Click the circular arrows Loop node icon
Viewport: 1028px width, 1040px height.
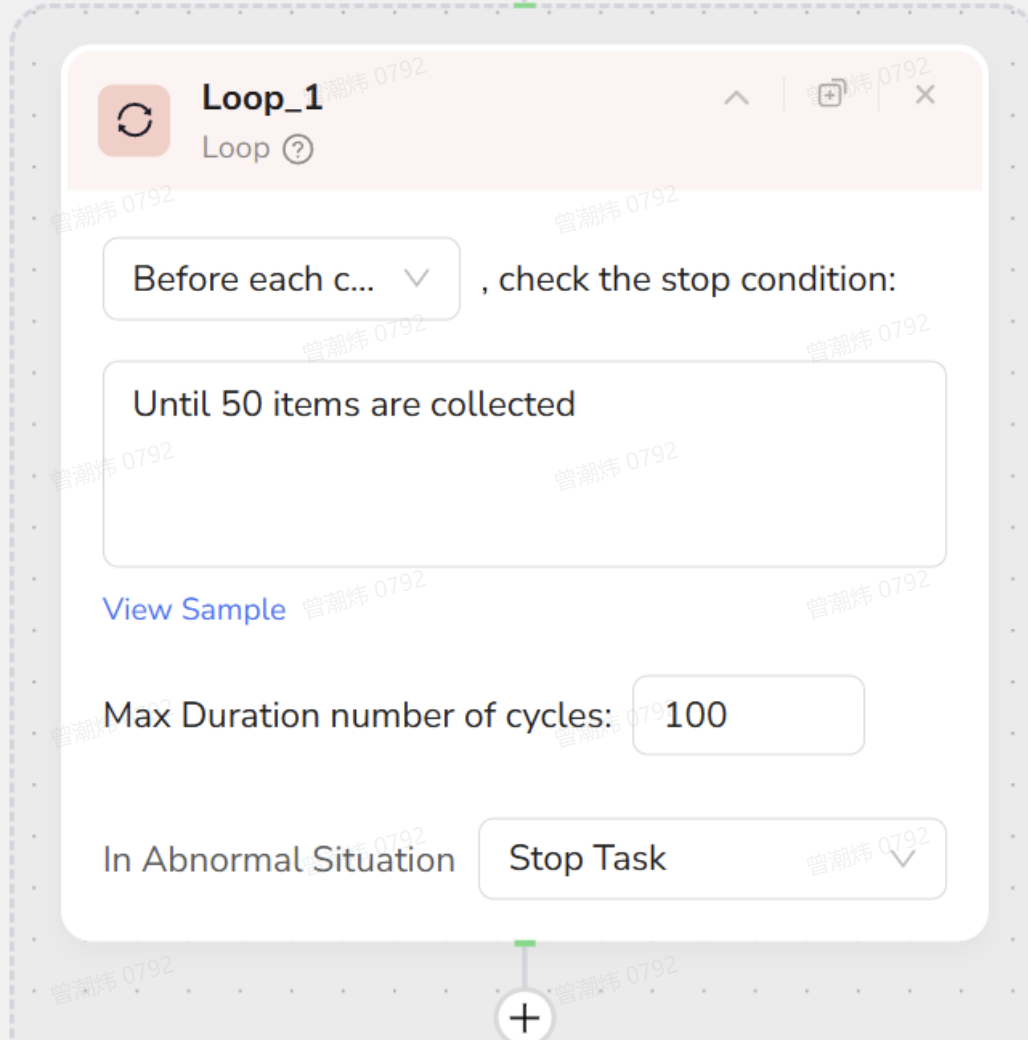tap(134, 121)
